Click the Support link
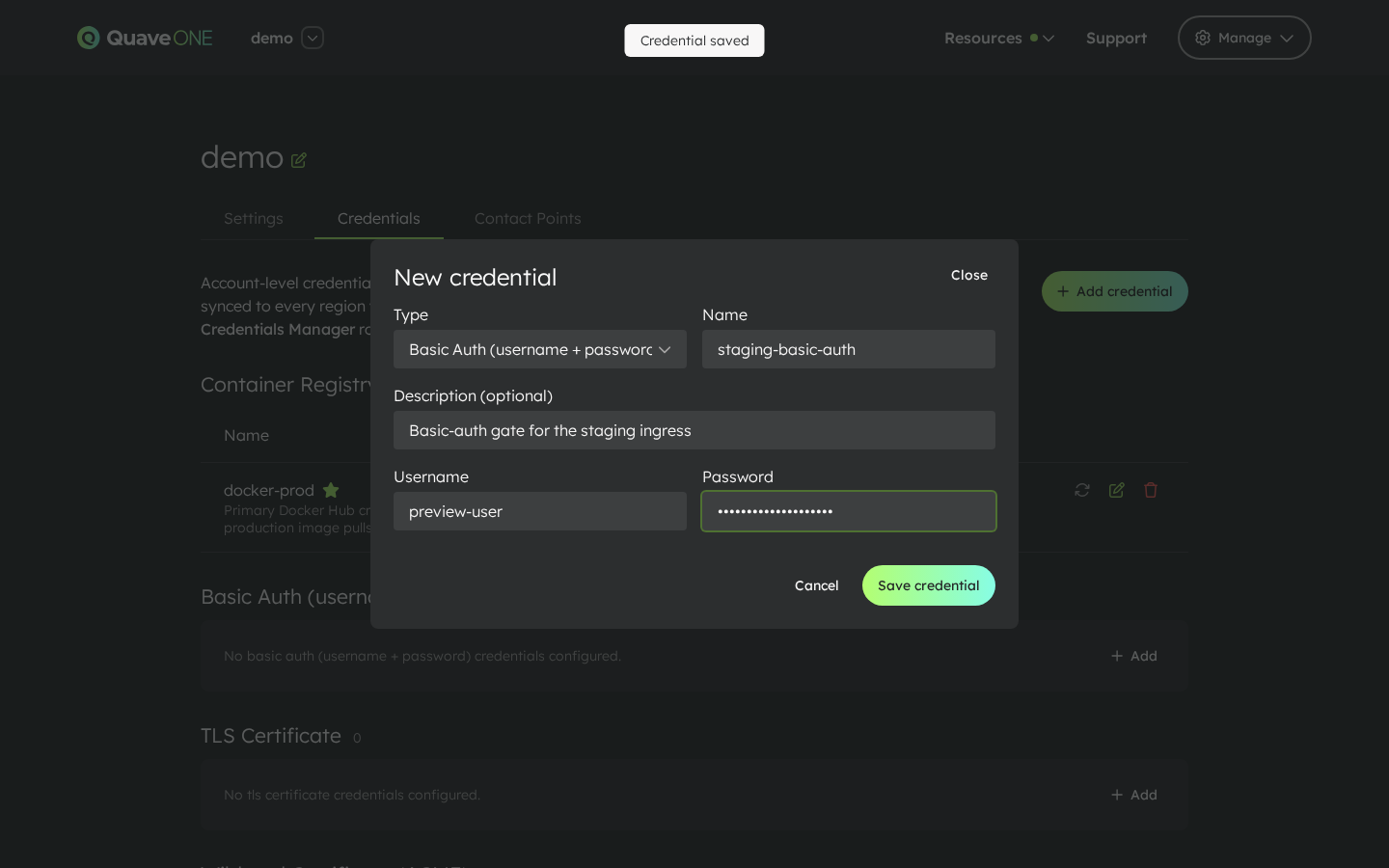Viewport: 1389px width, 868px height. point(1116,39)
